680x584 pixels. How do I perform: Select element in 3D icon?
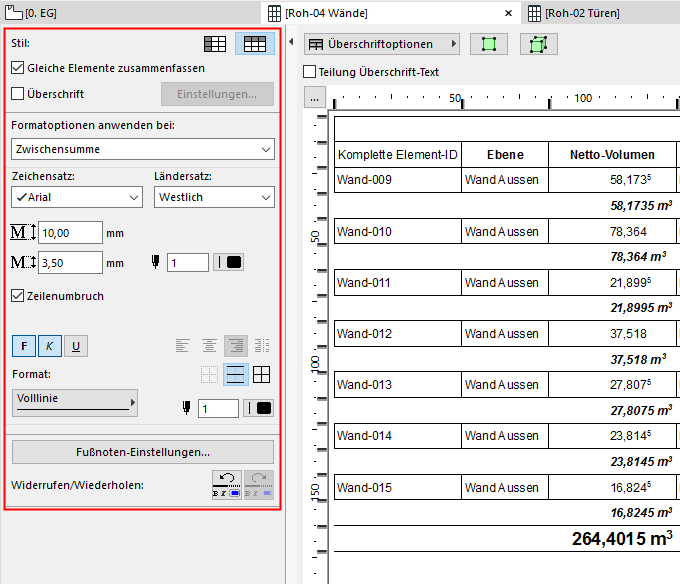(539, 44)
